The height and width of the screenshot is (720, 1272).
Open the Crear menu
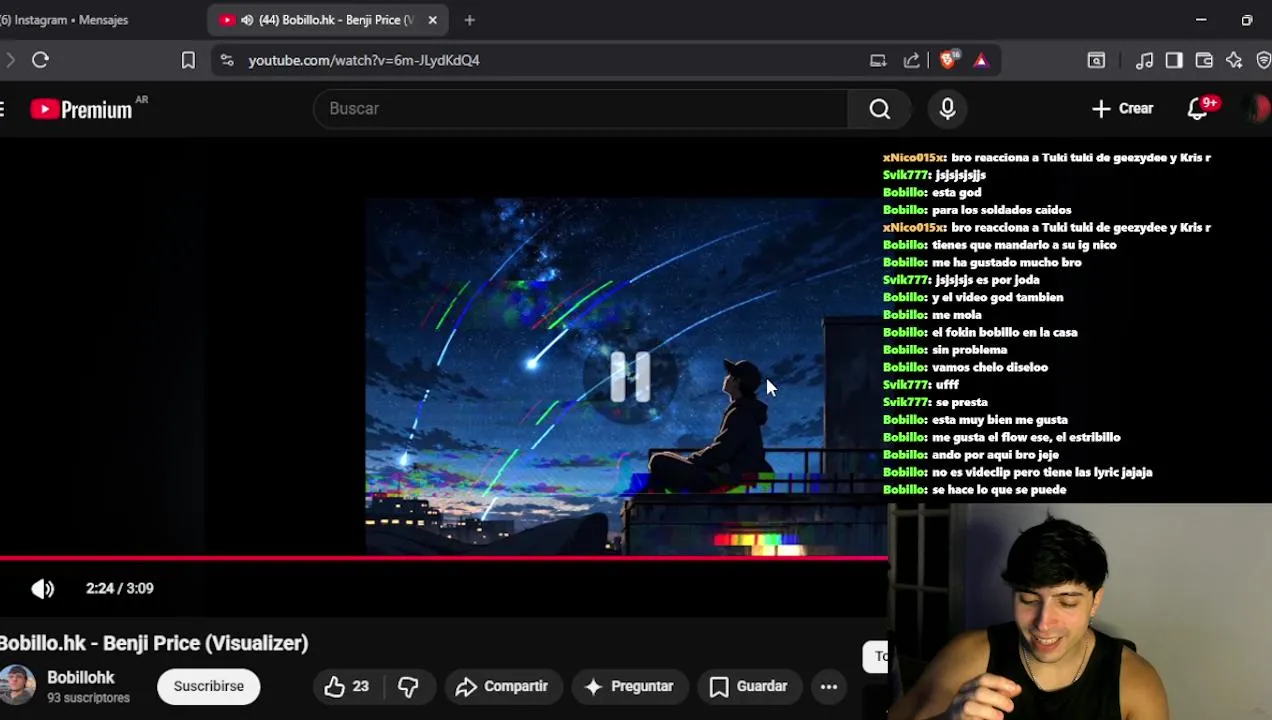[x=1122, y=108]
